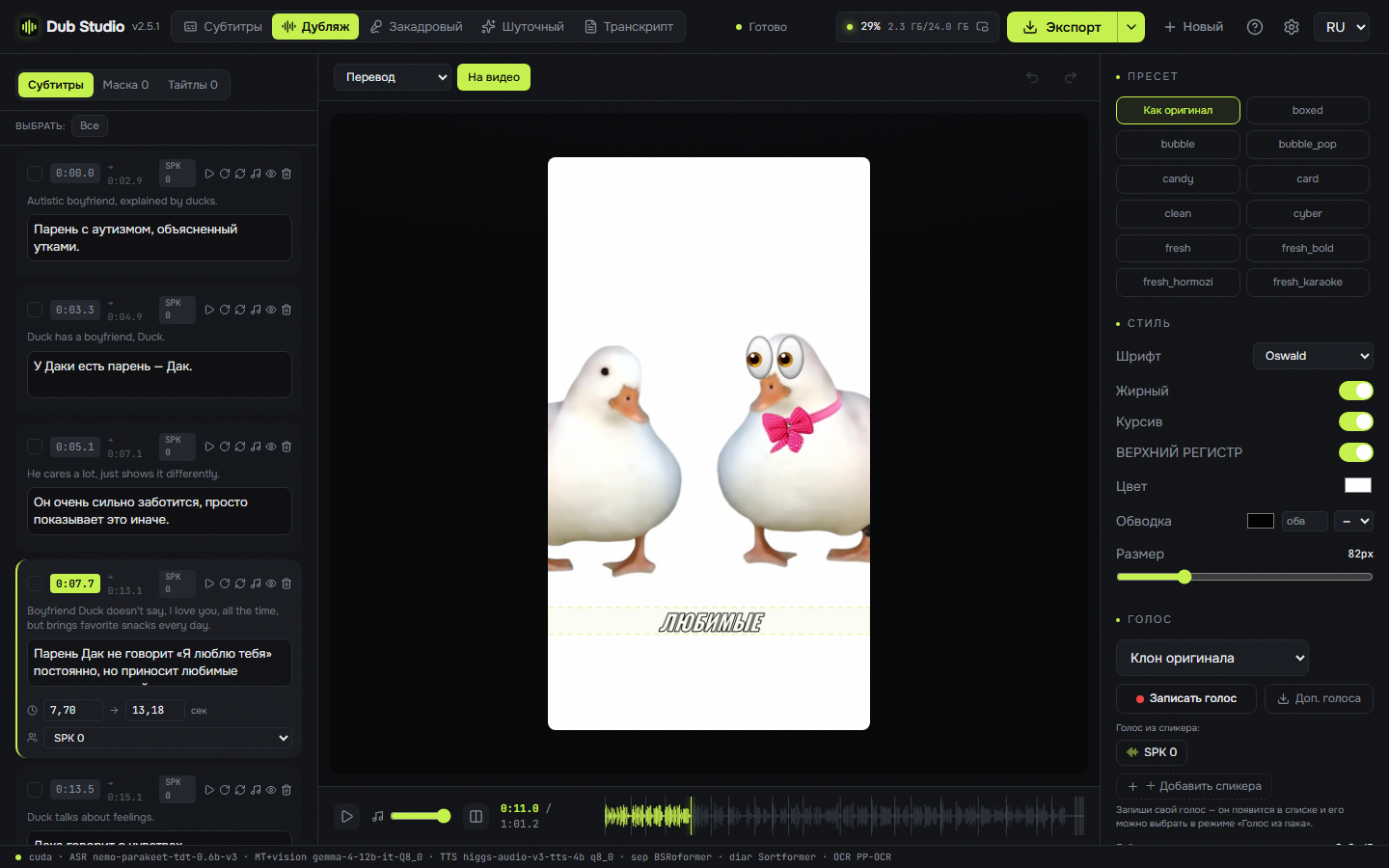The width and height of the screenshot is (1389, 868).
Task: Click music note icon in 0:07.7 row
Action: tap(256, 583)
